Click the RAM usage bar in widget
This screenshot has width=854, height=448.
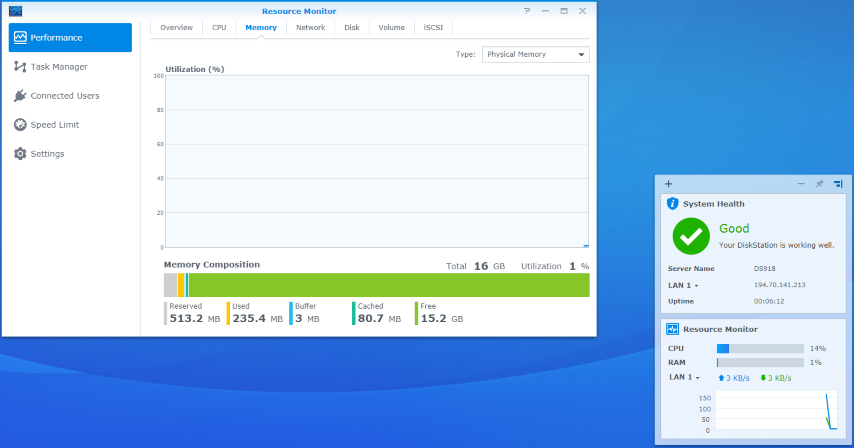pos(760,363)
